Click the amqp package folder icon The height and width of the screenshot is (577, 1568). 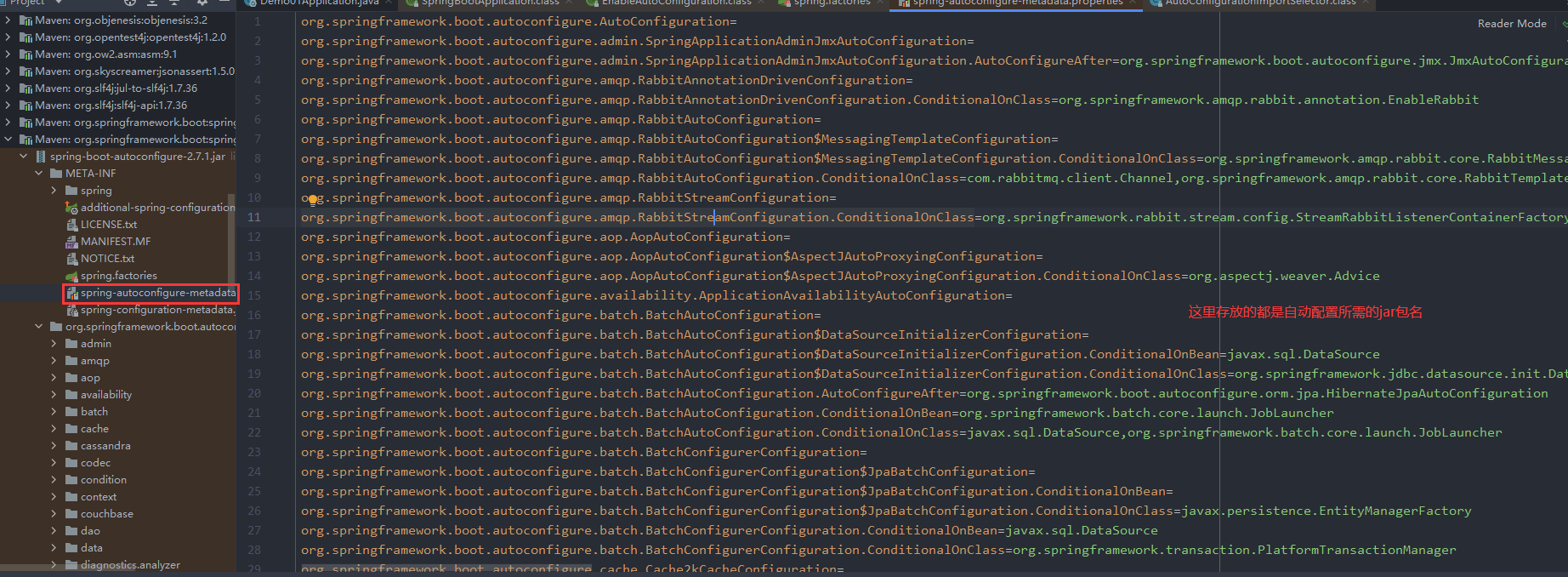pyautogui.click(x=71, y=361)
